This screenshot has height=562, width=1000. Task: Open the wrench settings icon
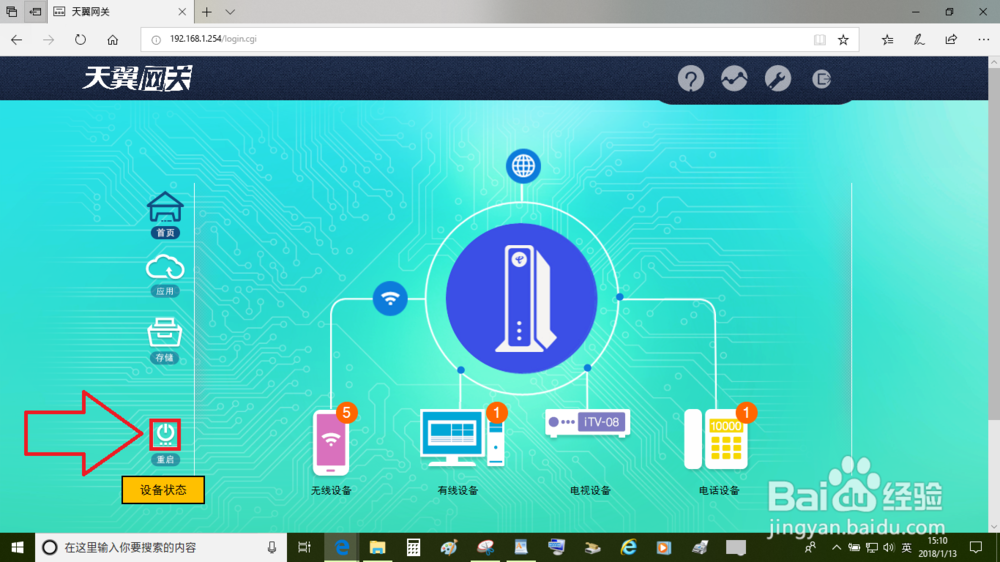click(x=777, y=79)
